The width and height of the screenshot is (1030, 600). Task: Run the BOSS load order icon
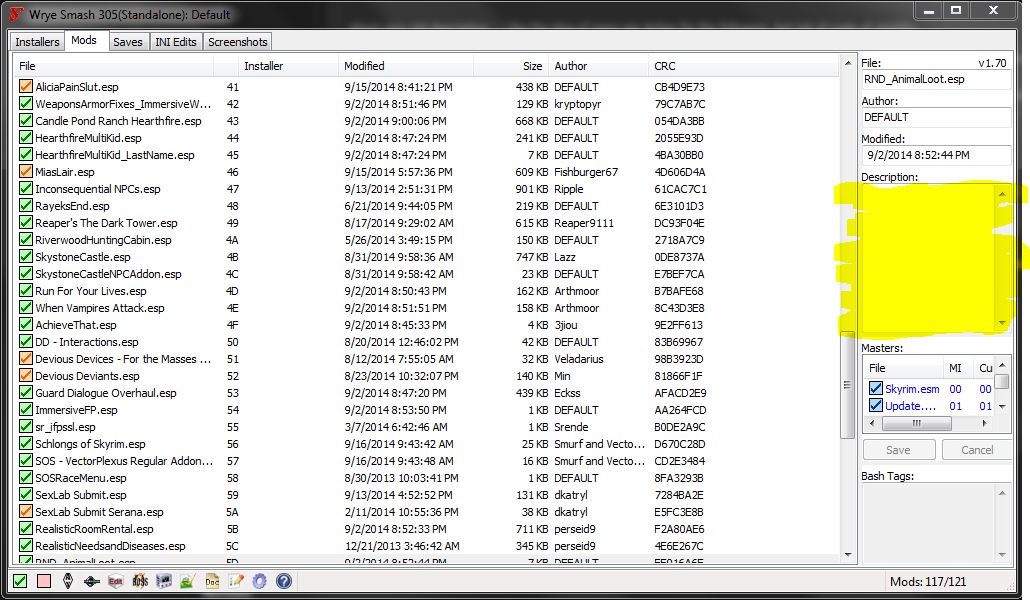[x=140, y=581]
